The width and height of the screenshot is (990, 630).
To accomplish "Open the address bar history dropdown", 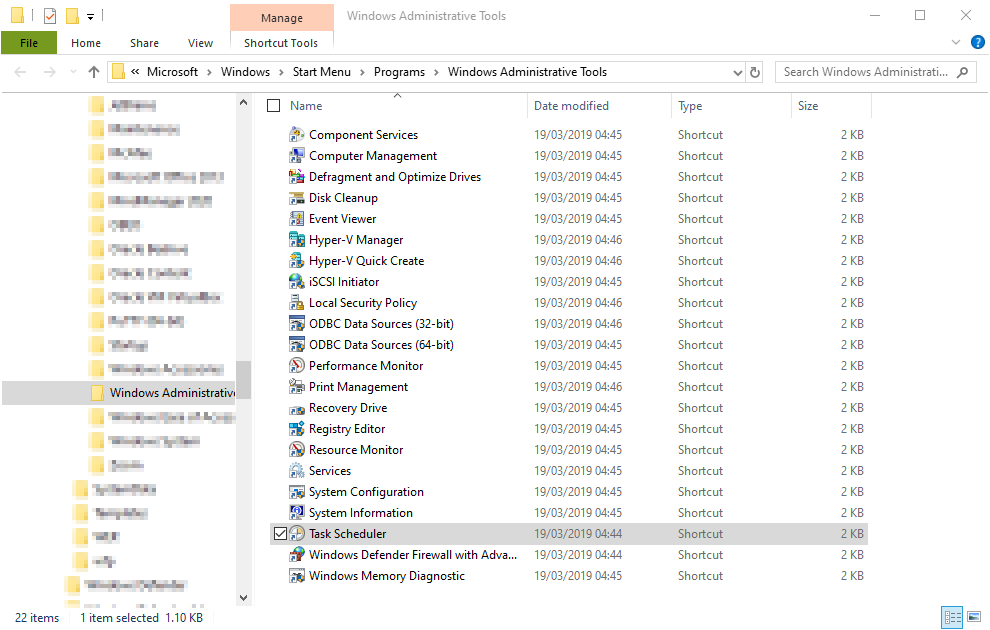I will tap(737, 73).
